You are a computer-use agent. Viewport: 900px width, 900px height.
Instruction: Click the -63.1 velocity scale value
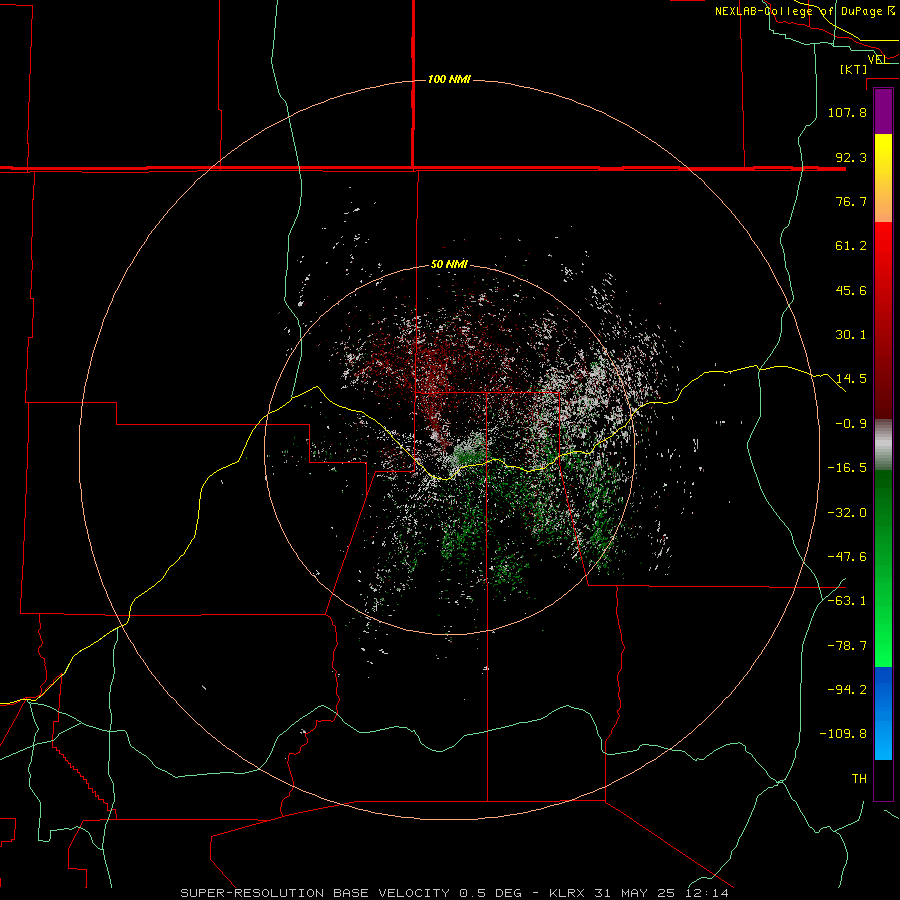[847, 601]
